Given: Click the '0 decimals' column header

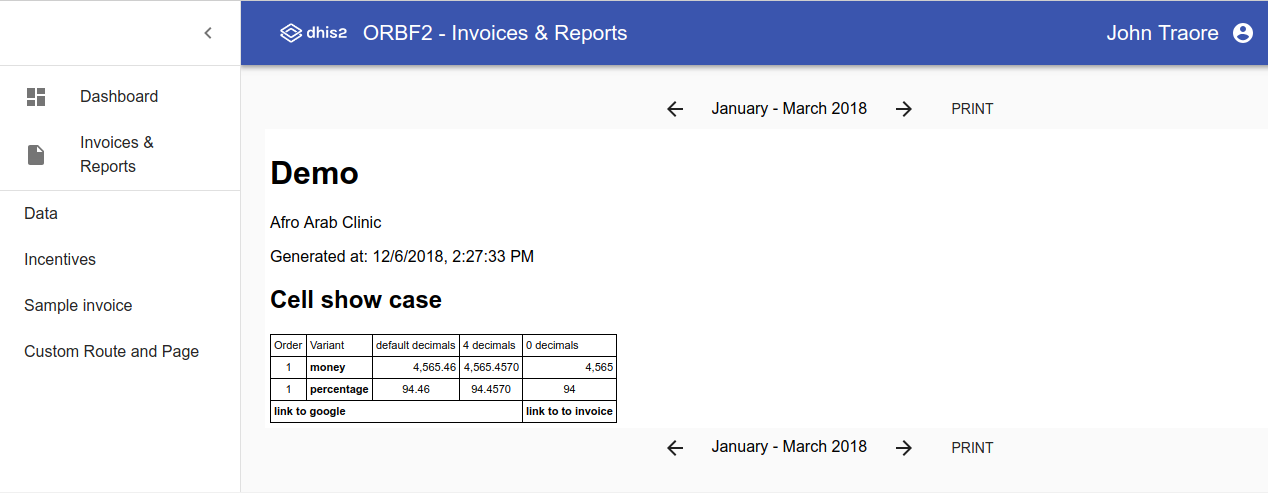Looking at the screenshot, I should tap(569, 345).
